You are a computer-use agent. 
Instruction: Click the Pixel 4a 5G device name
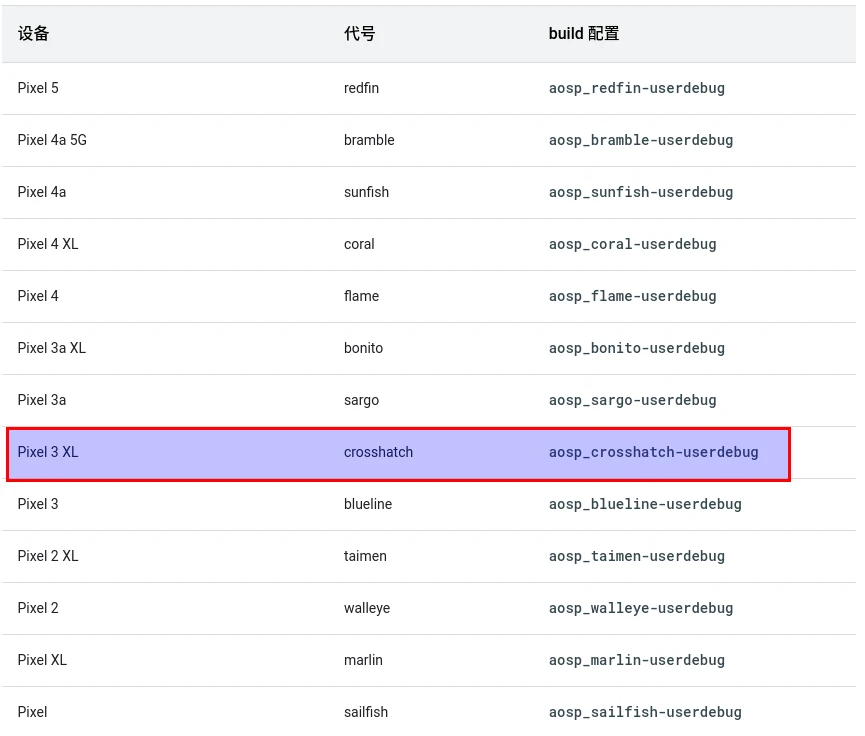point(52,140)
